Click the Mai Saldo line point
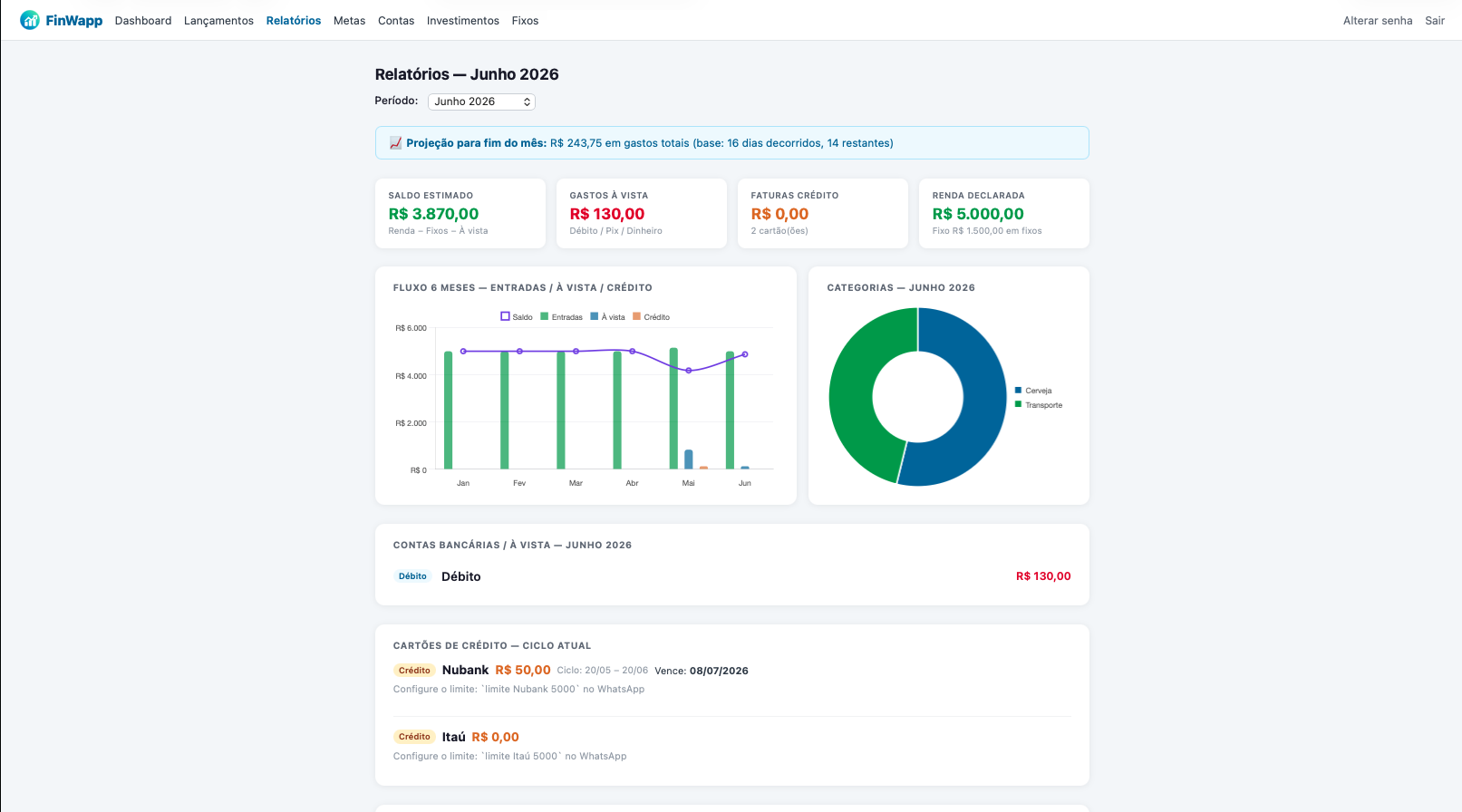Viewport: 1462px width, 812px height. (689, 371)
